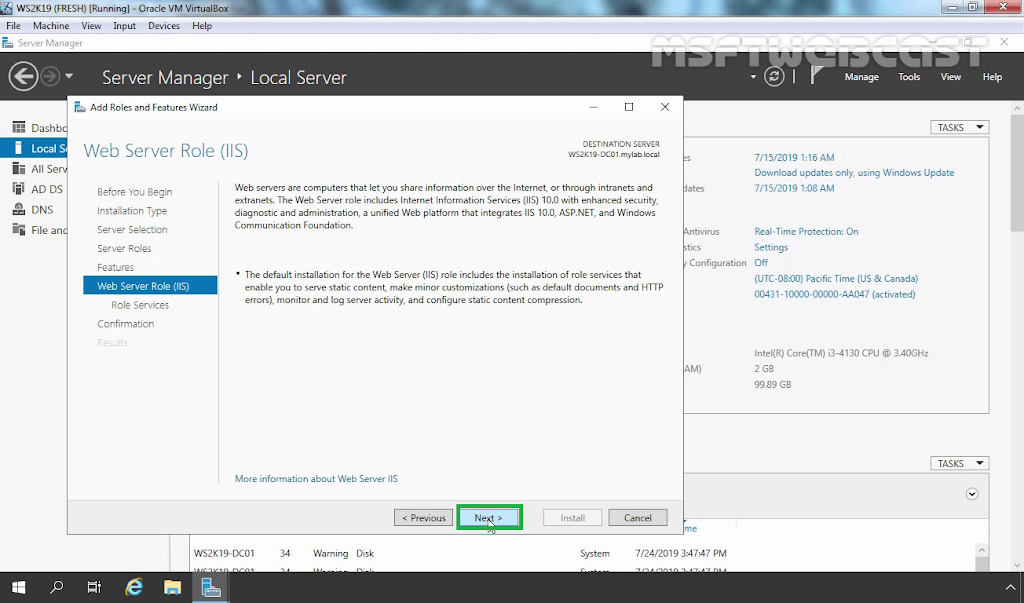Go to Server Selection wizard step
The width and height of the screenshot is (1024, 603).
point(132,229)
